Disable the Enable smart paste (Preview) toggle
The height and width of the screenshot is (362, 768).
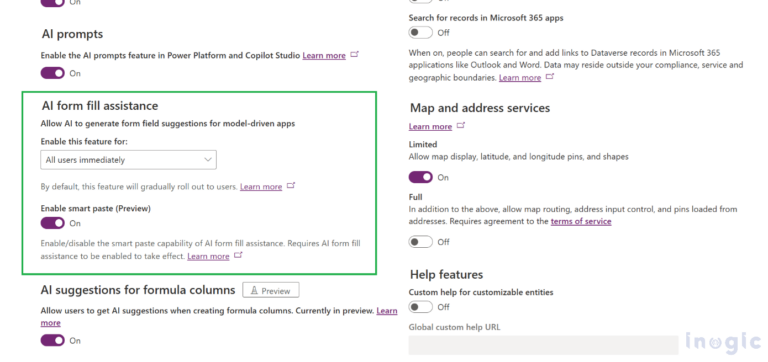click(x=52, y=223)
